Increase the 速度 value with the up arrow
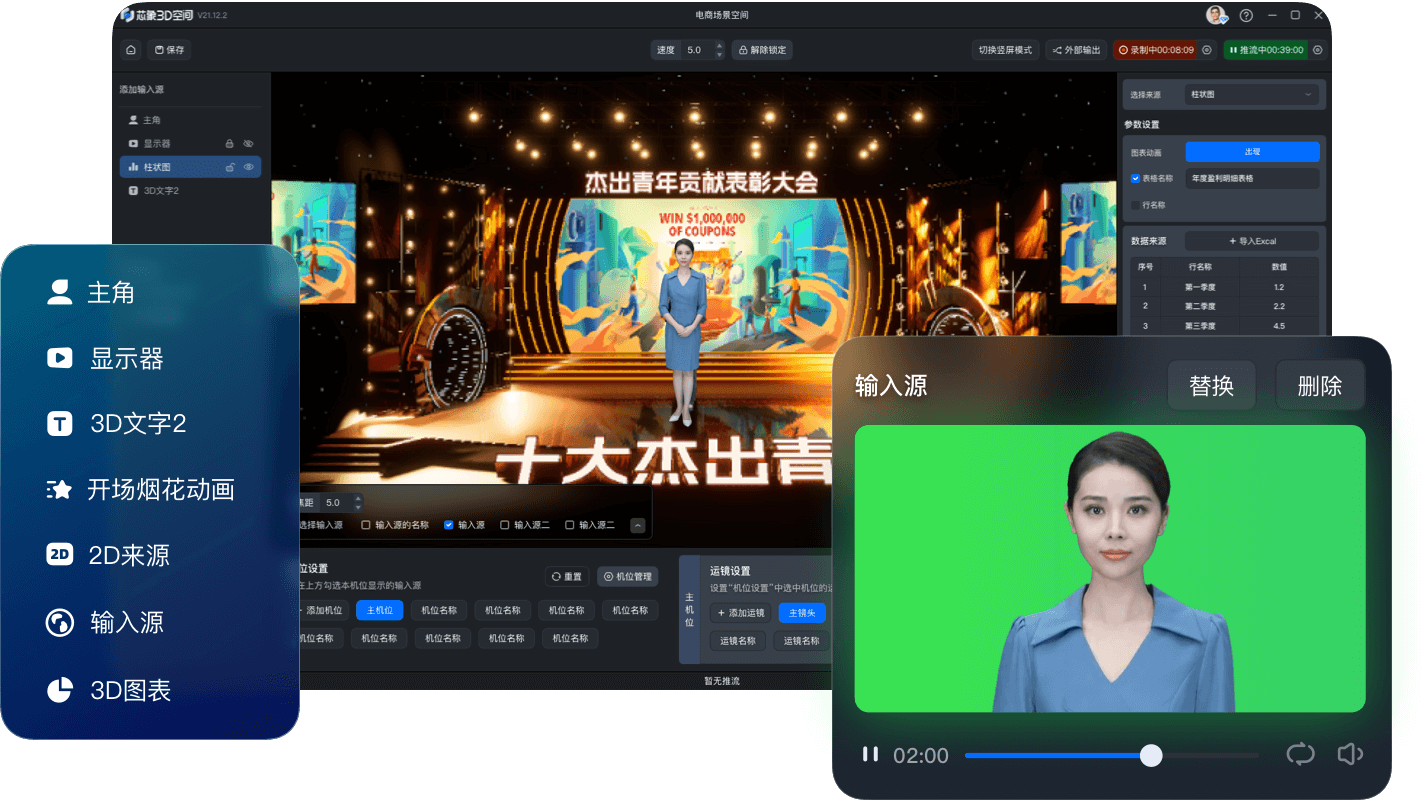 pyautogui.click(x=719, y=45)
